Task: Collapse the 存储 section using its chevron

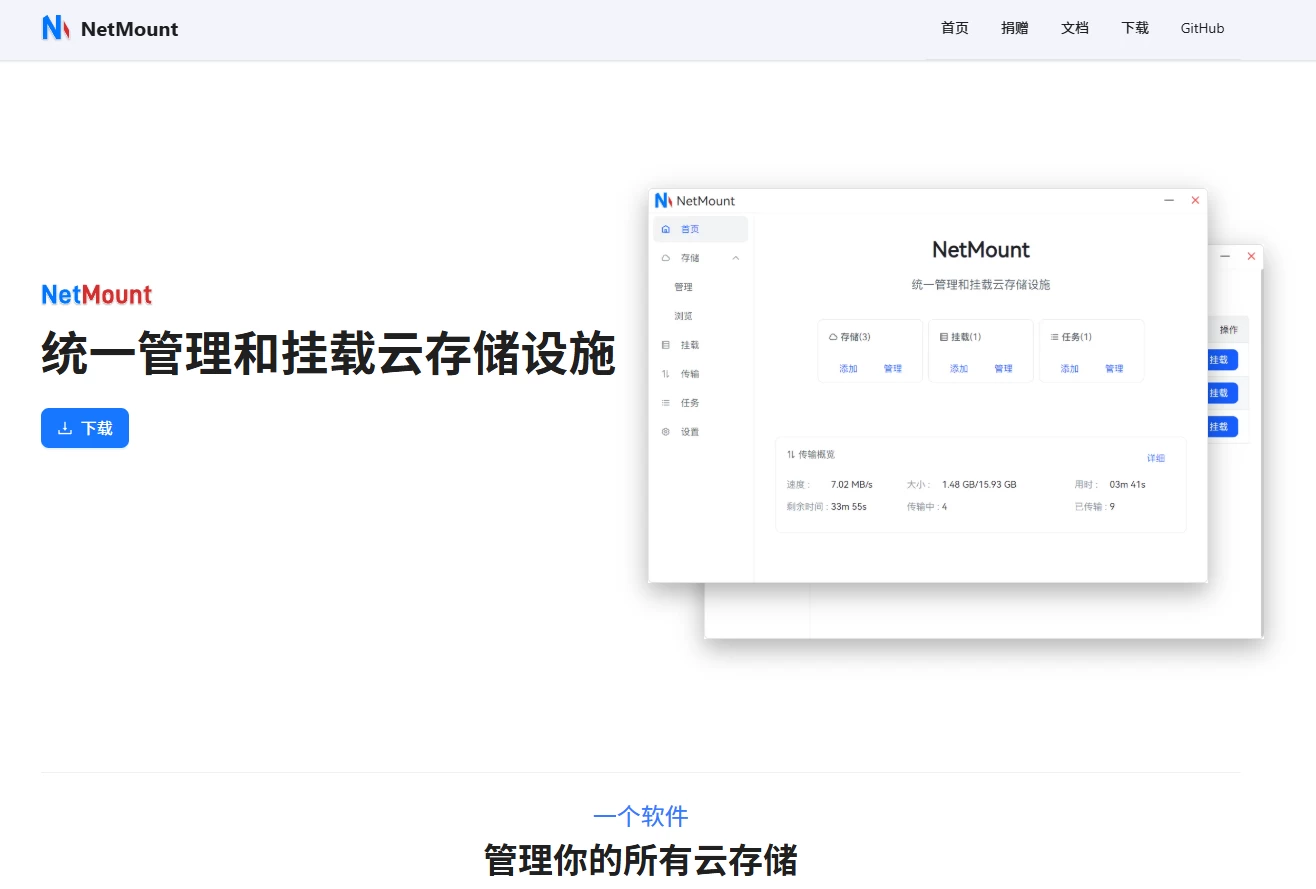Action: 736,257
